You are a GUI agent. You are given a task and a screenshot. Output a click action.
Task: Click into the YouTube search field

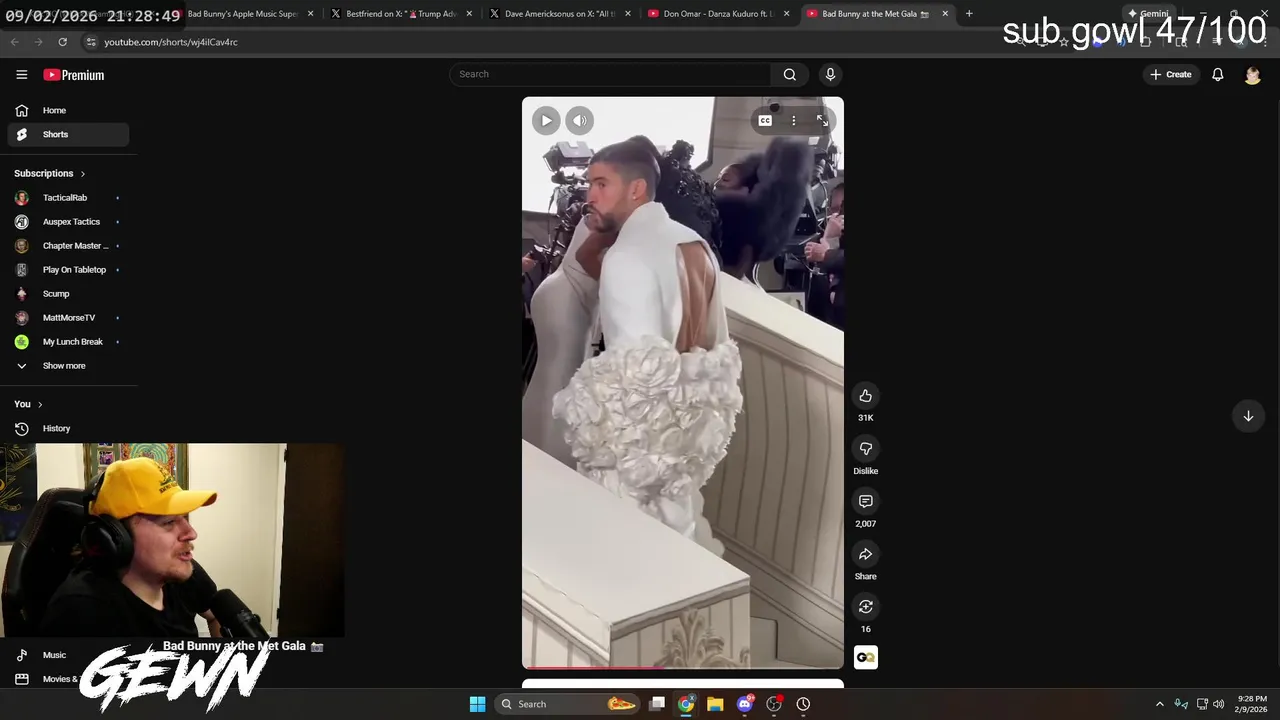(610, 74)
